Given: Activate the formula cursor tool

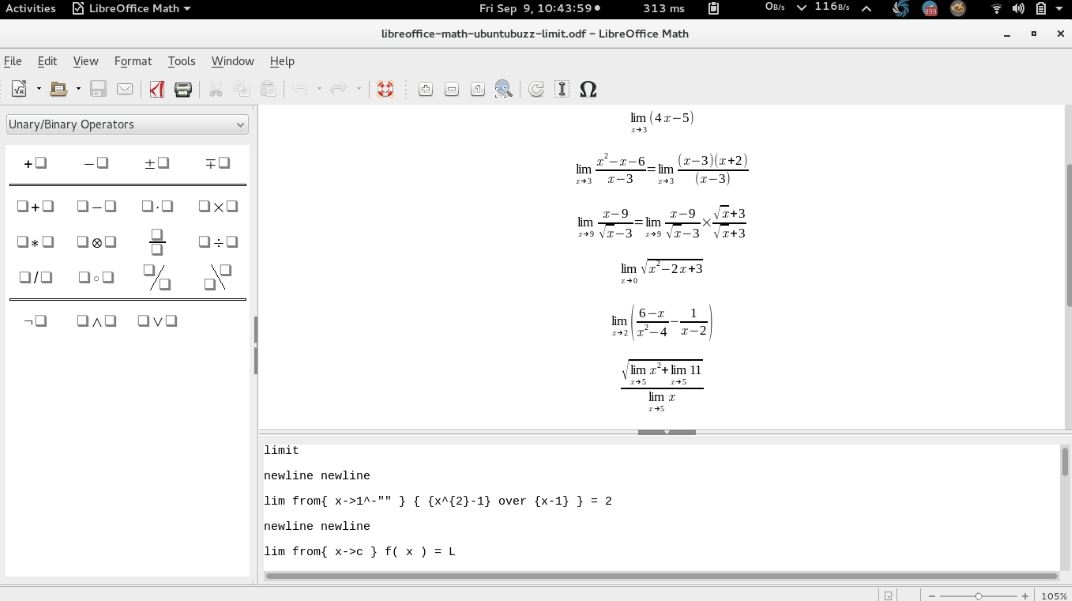Looking at the screenshot, I should (561, 88).
